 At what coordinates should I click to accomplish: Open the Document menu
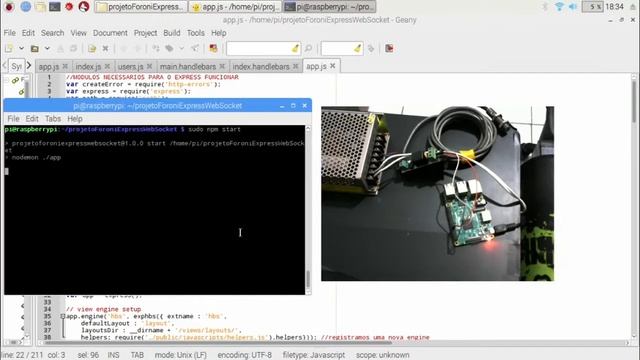(x=110, y=33)
